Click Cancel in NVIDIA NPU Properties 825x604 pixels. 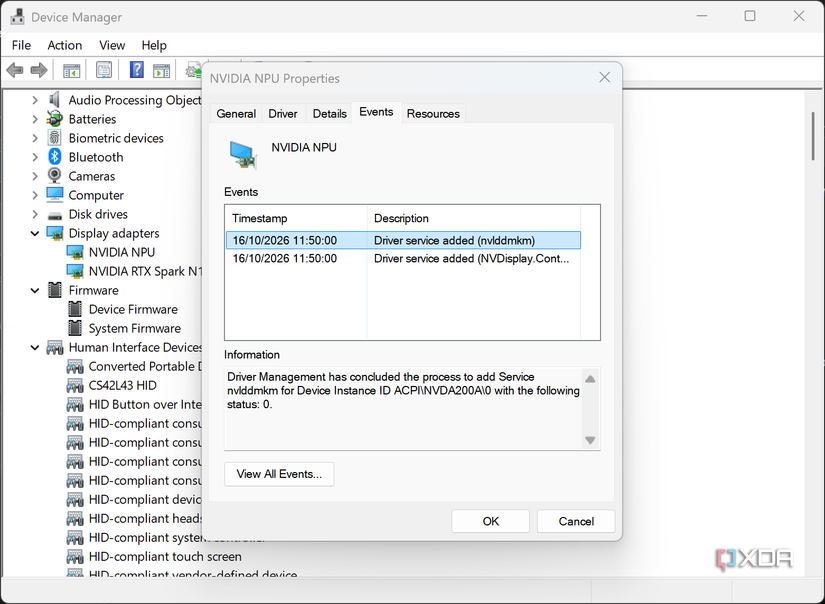click(576, 521)
